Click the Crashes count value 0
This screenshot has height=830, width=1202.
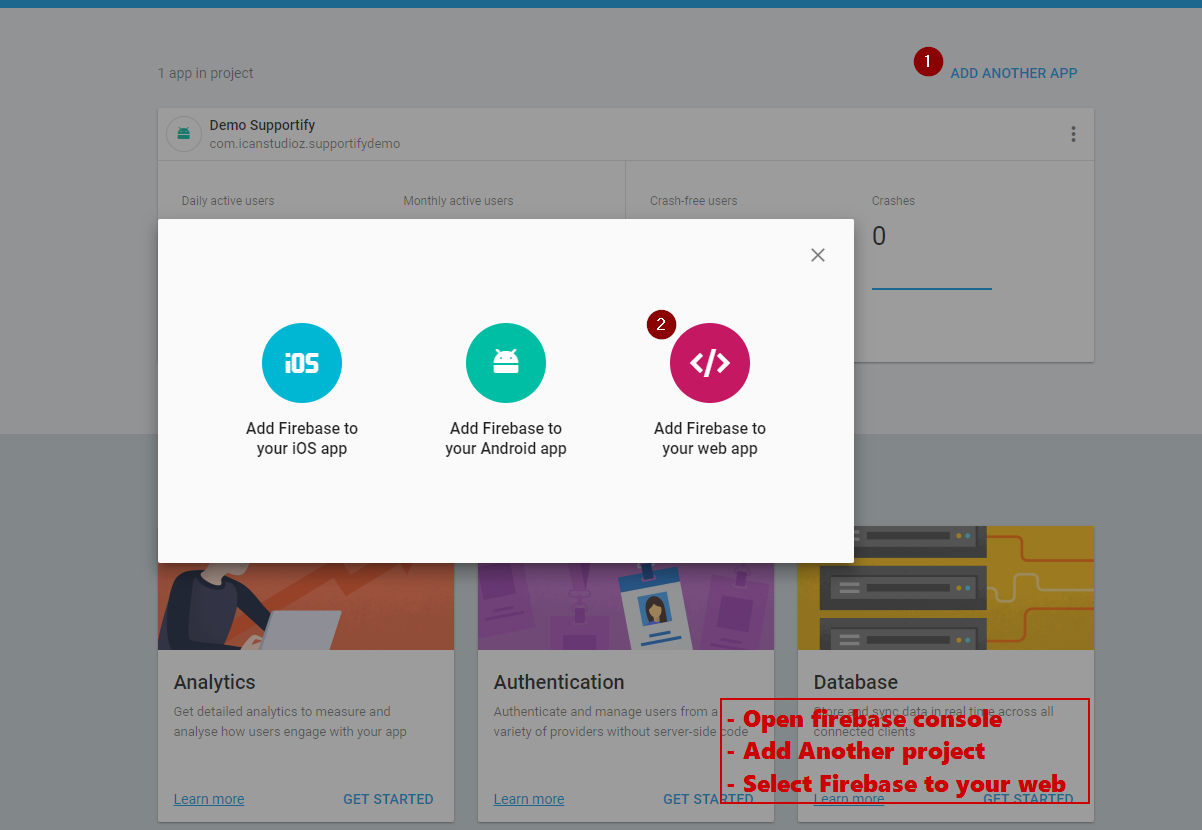(x=879, y=236)
